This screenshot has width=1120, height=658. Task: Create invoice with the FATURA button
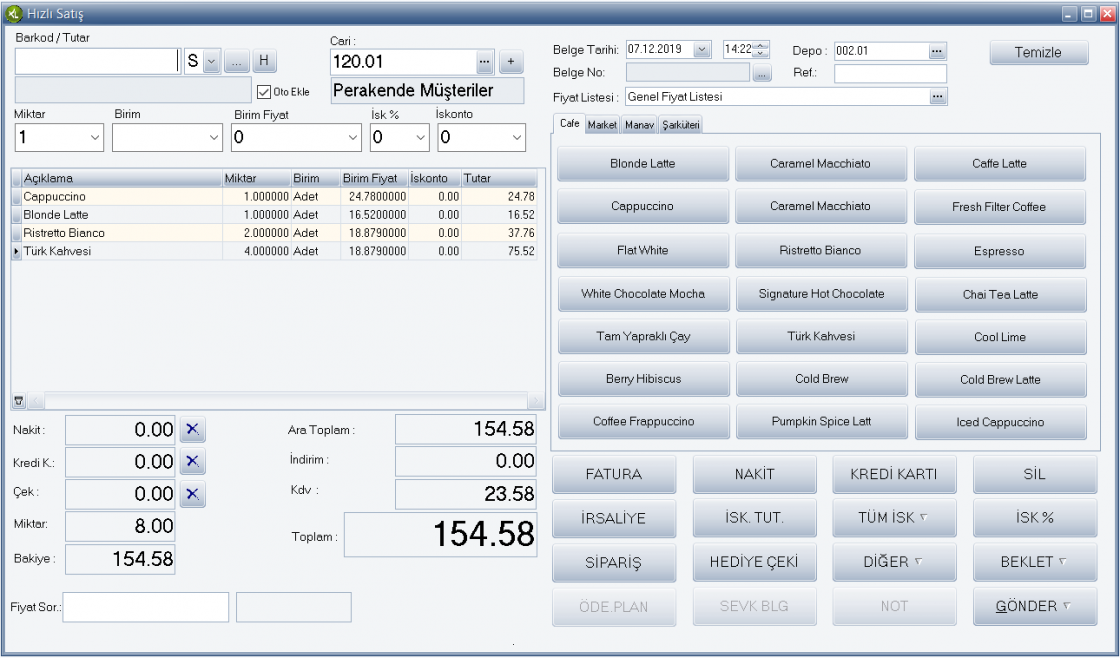[x=614, y=474]
